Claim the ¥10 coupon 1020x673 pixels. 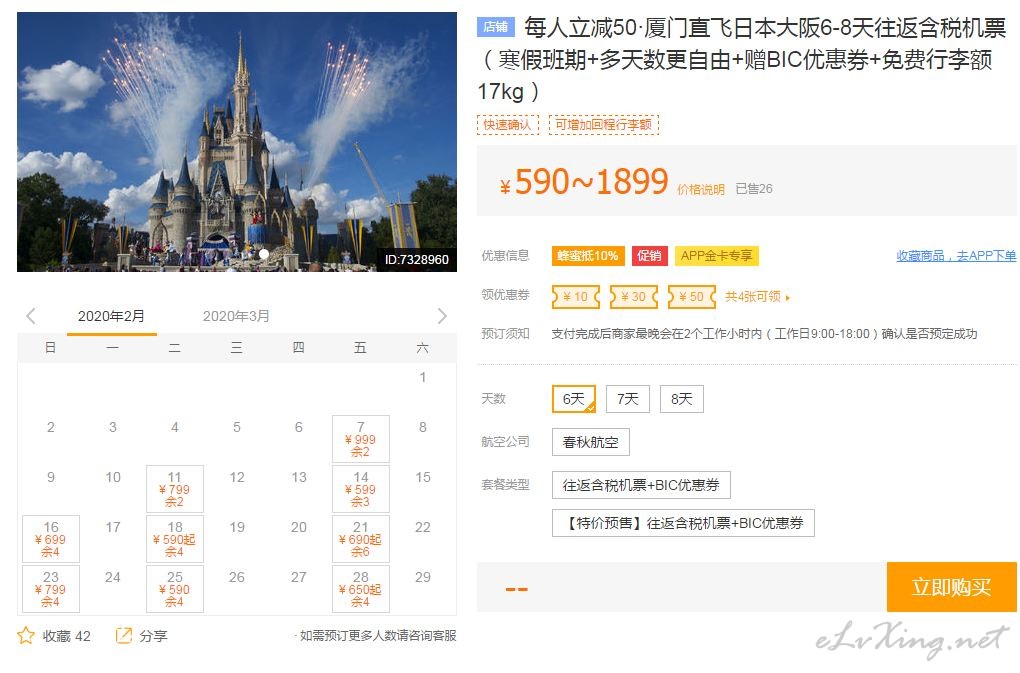(x=576, y=297)
